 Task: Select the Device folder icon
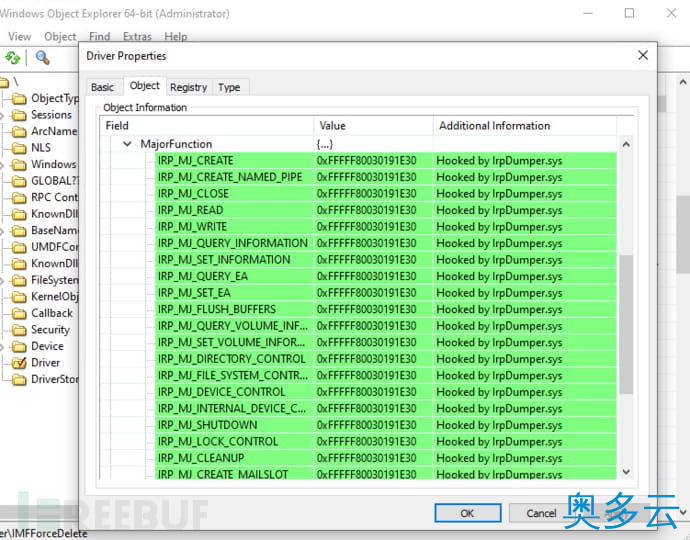coord(19,347)
